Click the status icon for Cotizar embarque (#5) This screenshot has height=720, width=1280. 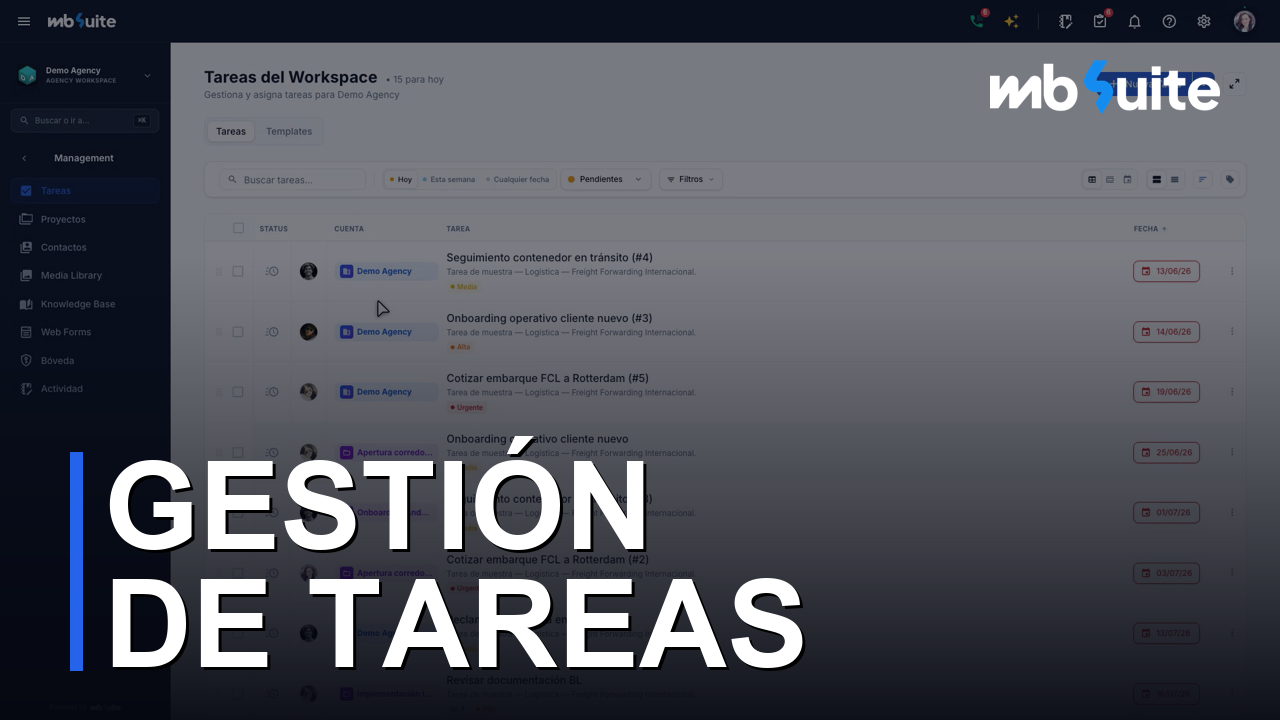pos(272,392)
